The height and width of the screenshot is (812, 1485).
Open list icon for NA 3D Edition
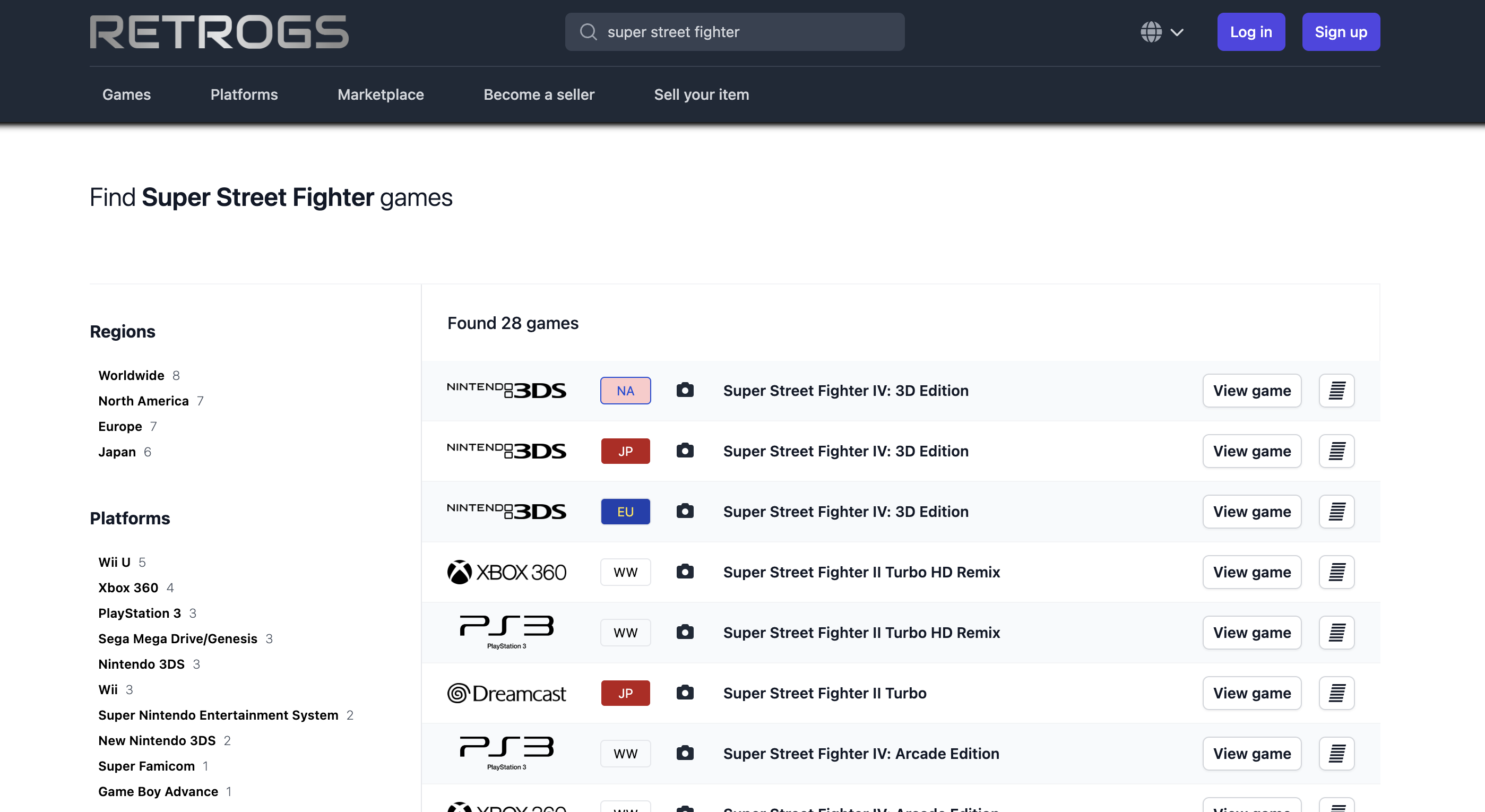point(1336,390)
